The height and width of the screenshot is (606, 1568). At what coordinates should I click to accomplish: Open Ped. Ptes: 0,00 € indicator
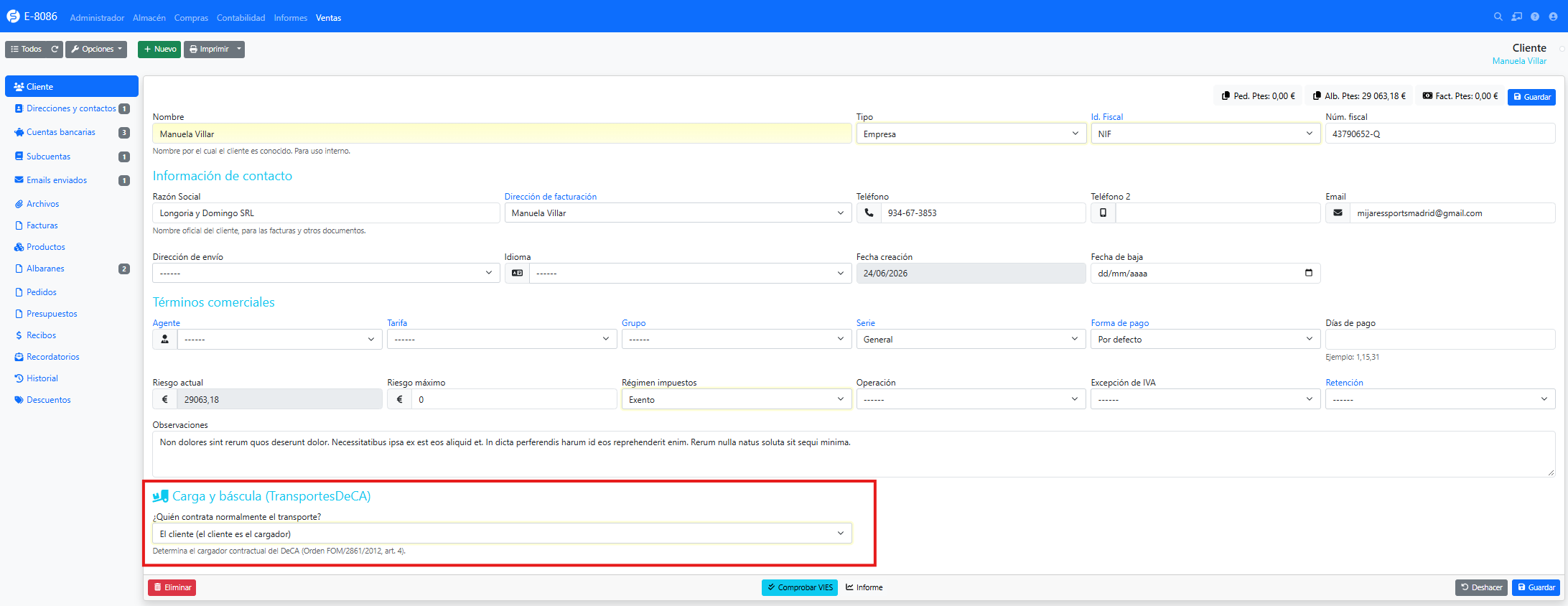[1259, 95]
